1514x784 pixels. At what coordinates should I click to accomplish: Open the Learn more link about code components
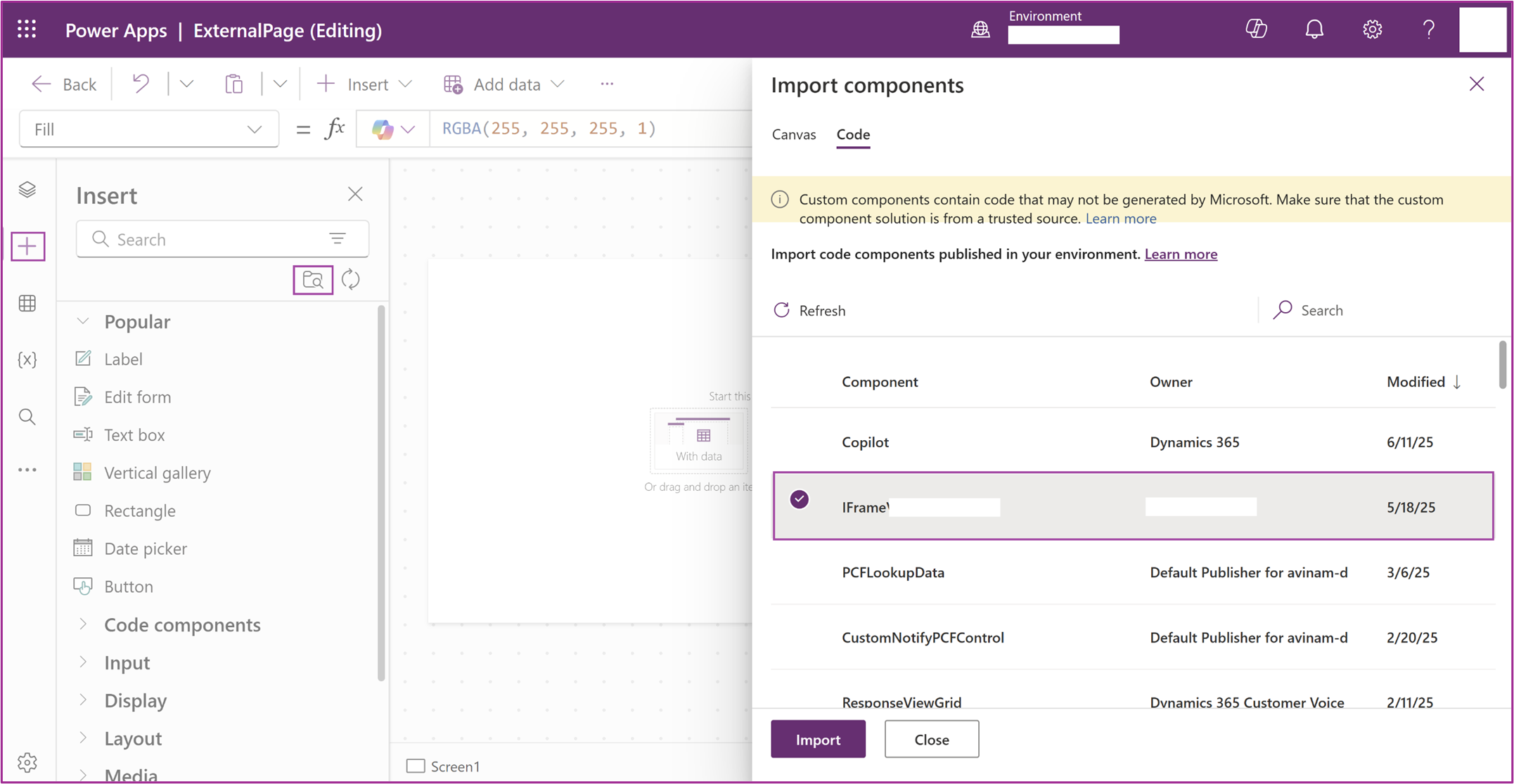tap(1181, 254)
